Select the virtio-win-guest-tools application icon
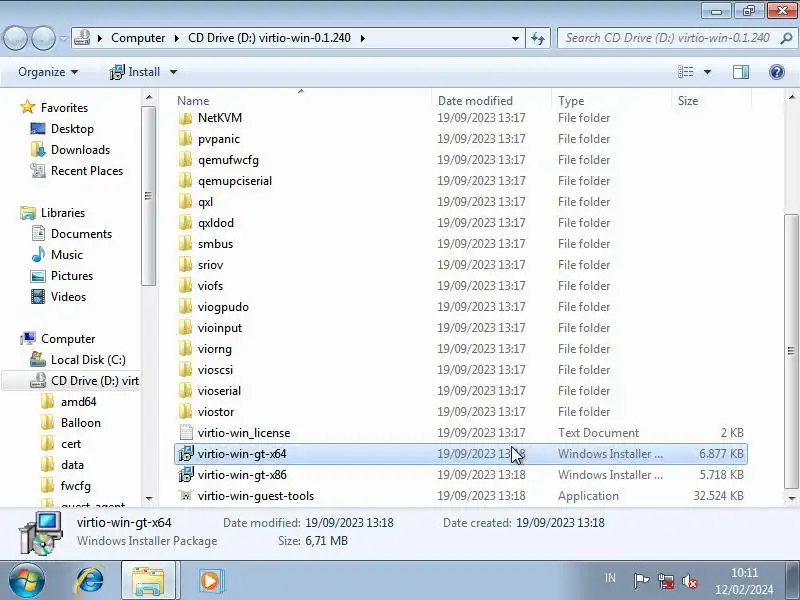This screenshot has height=600, width=800. (186, 495)
